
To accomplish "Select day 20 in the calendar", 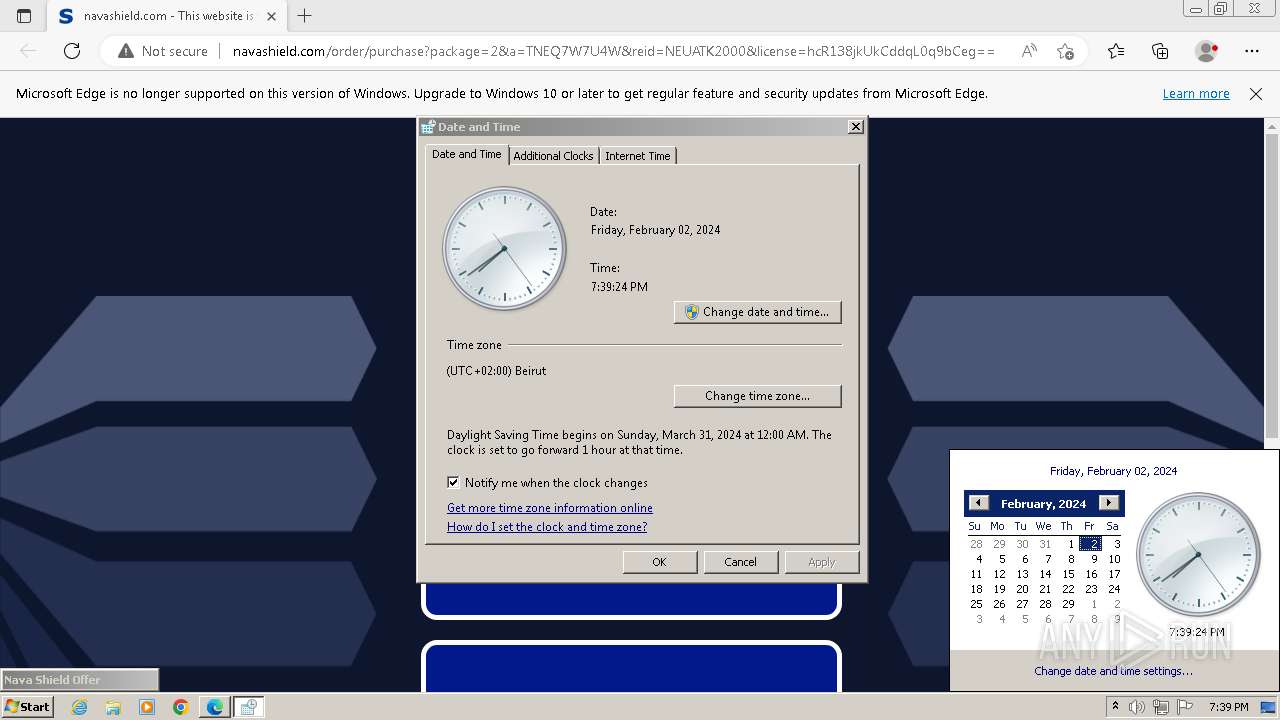I will coord(1022,589).
